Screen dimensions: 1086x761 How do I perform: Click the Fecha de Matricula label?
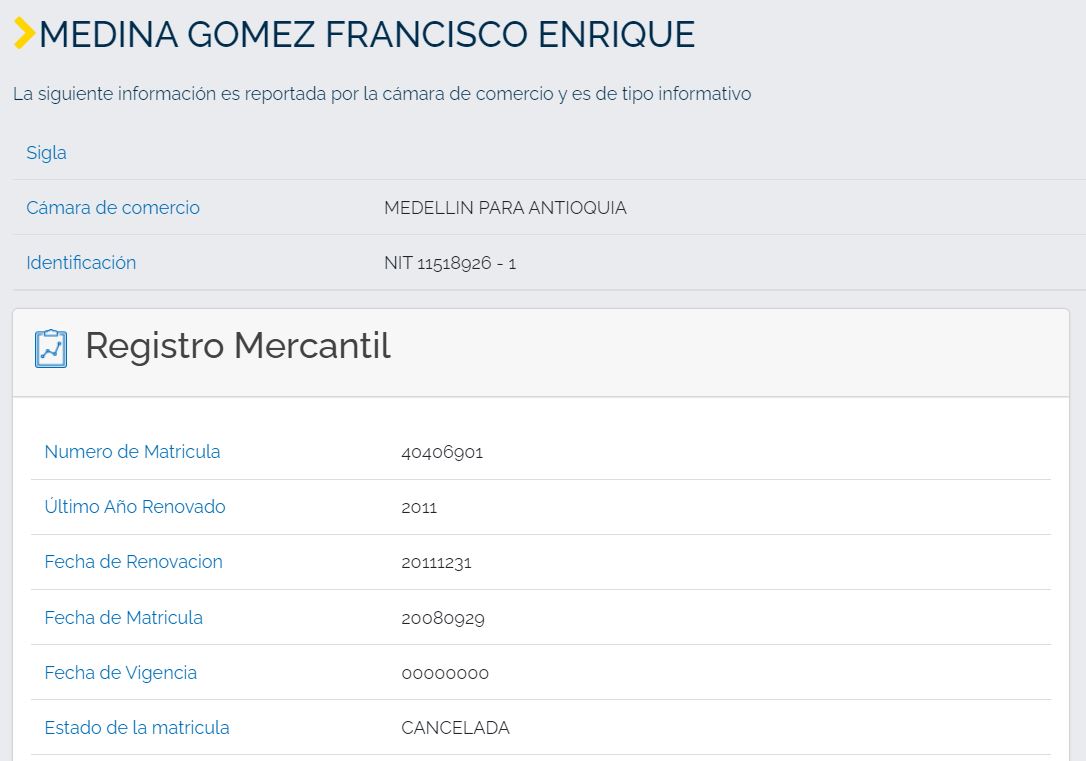point(123,618)
